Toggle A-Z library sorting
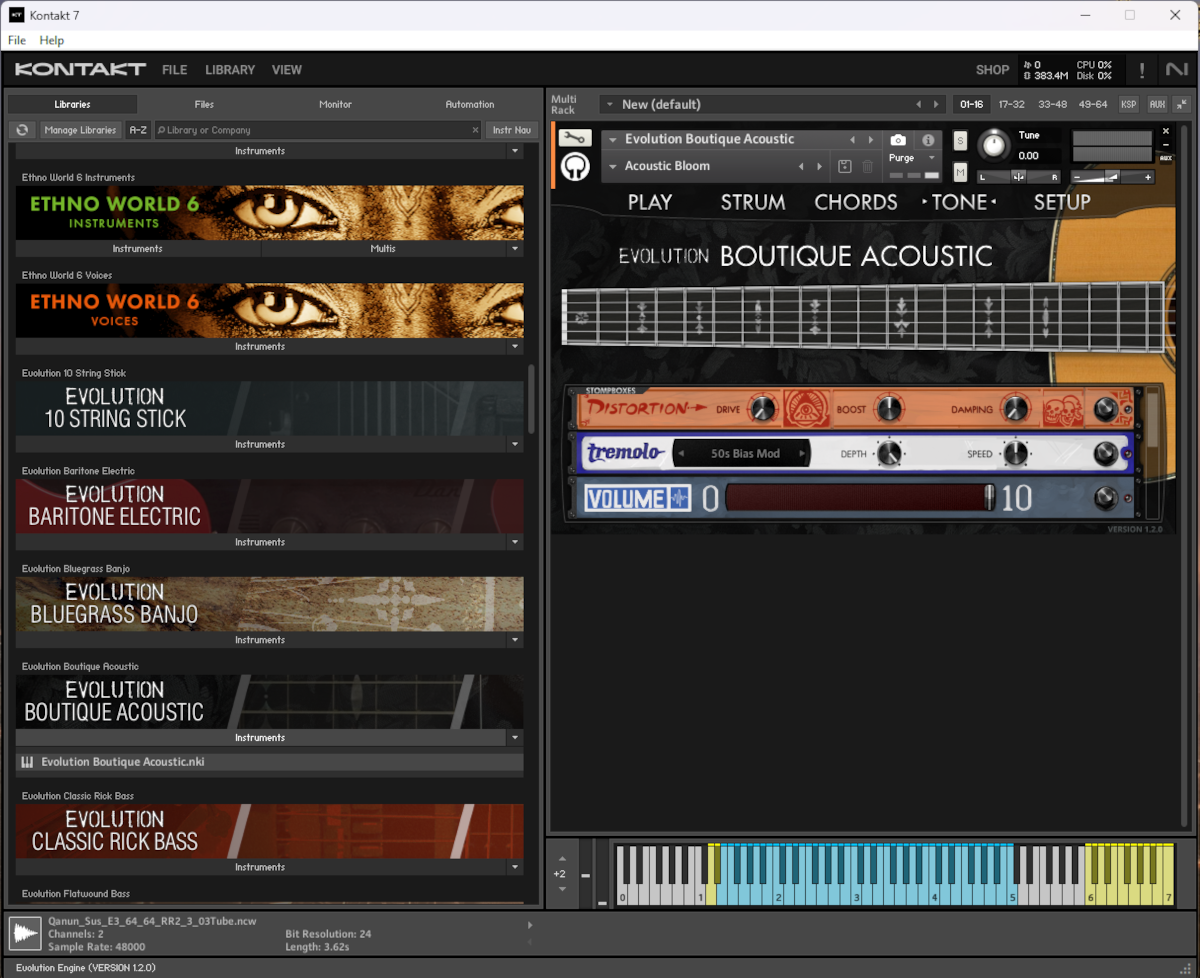 [x=138, y=130]
